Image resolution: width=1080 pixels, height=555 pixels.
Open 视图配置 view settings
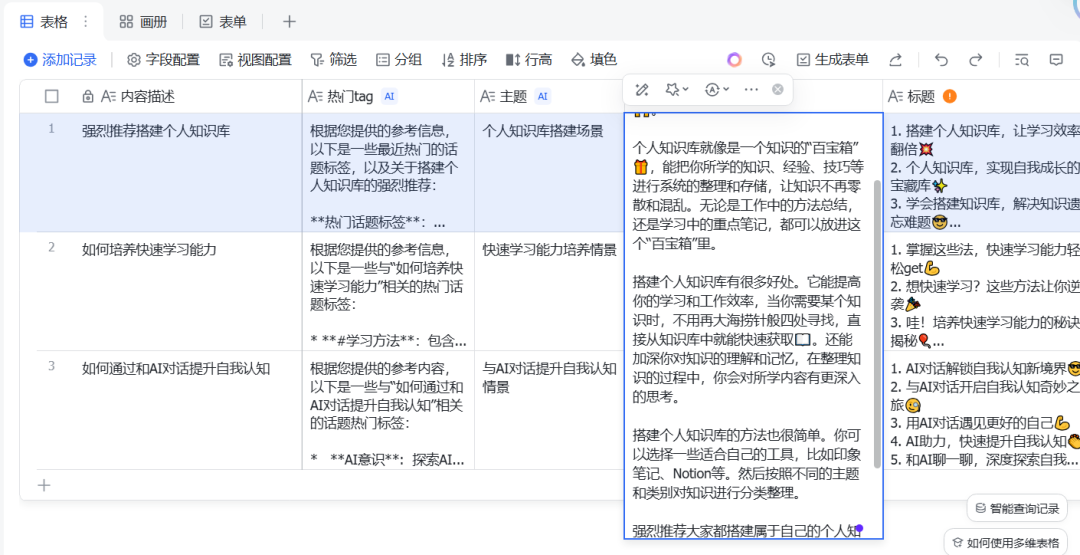[255, 60]
